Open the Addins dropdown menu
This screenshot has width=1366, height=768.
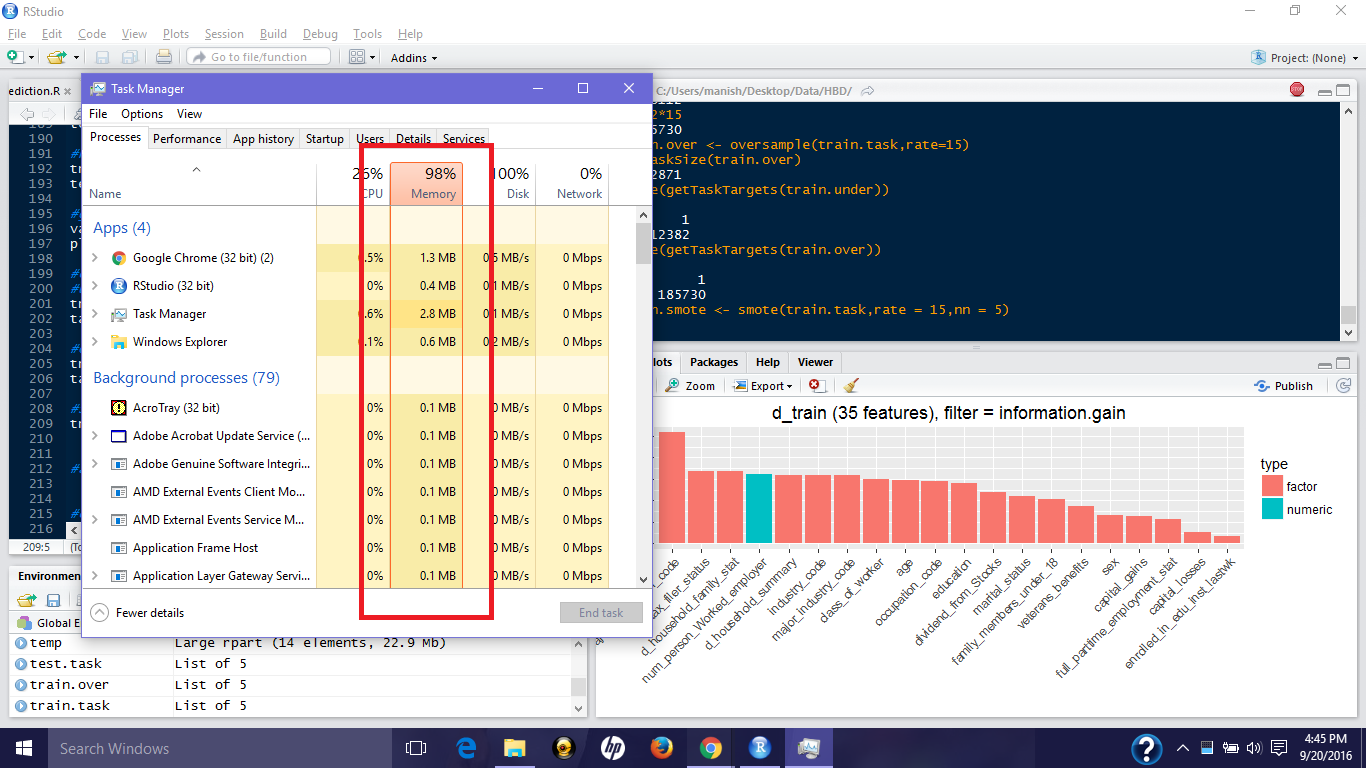coord(414,58)
